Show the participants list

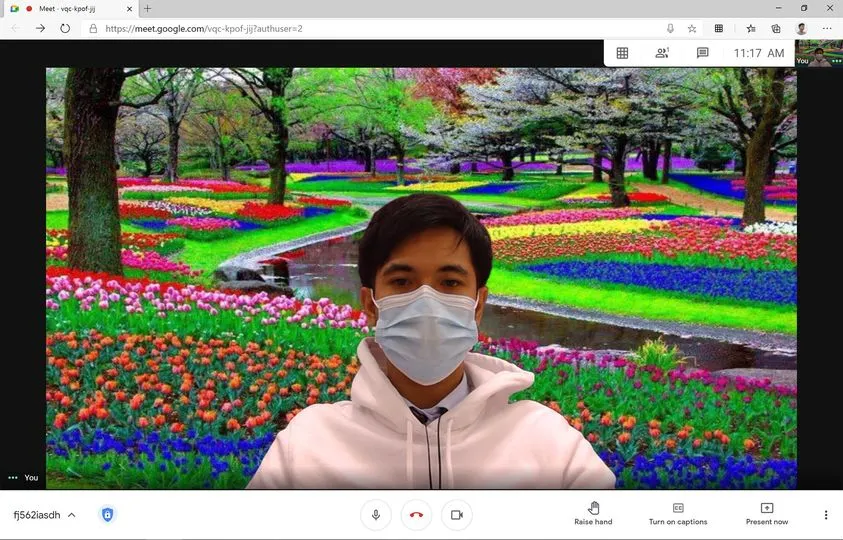click(x=661, y=53)
